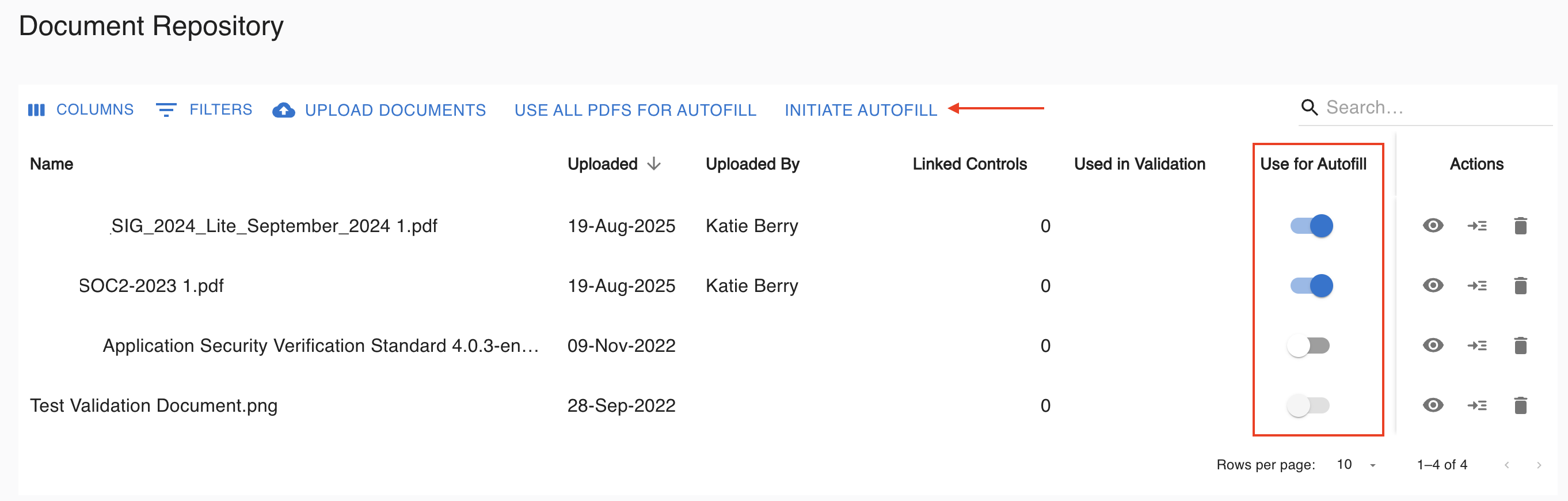
Task: Enable autofill for Application Security Verification Standard
Action: [x=1308, y=346]
